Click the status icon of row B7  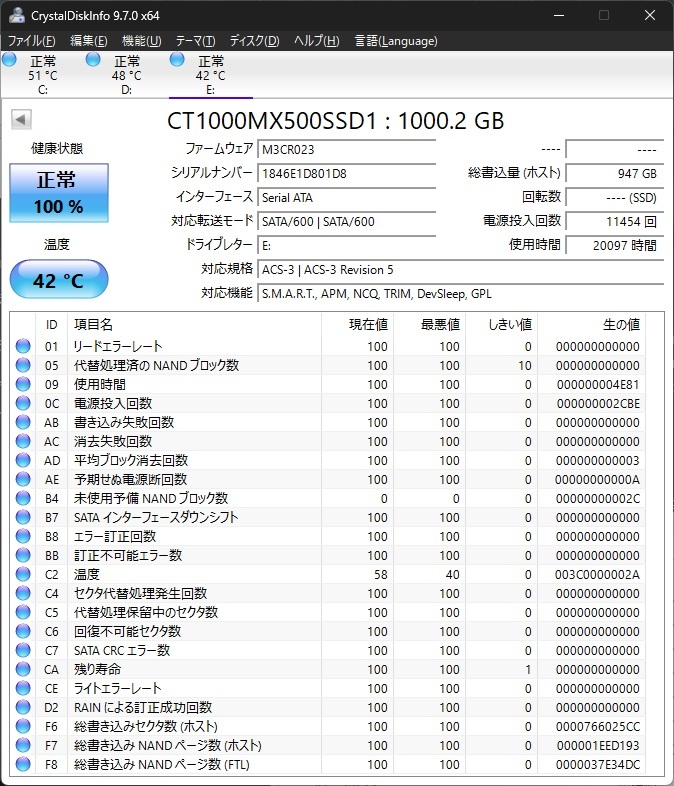click(x=23, y=517)
